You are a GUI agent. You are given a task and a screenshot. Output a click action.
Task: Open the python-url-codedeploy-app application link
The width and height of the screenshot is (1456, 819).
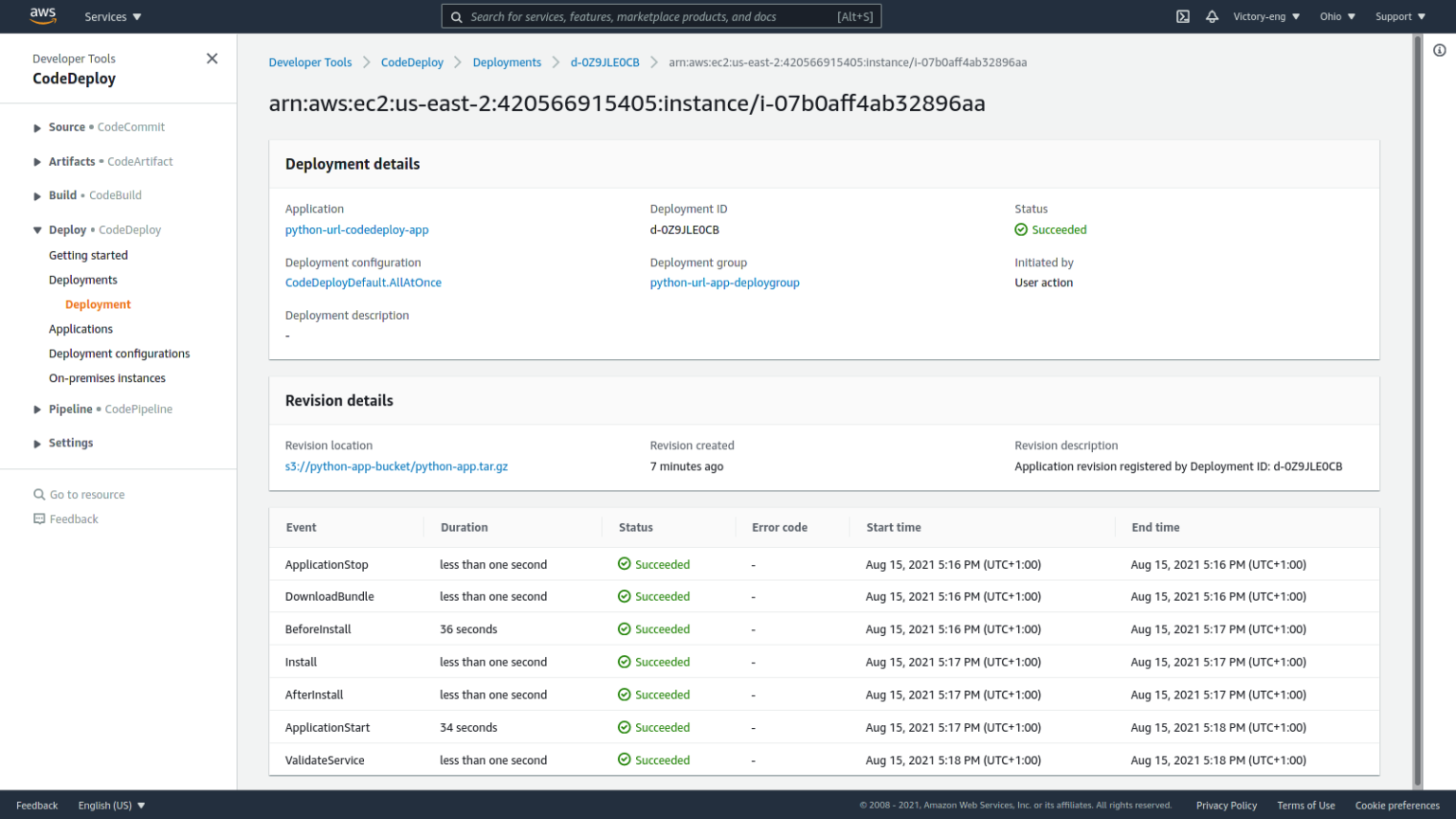click(x=356, y=229)
